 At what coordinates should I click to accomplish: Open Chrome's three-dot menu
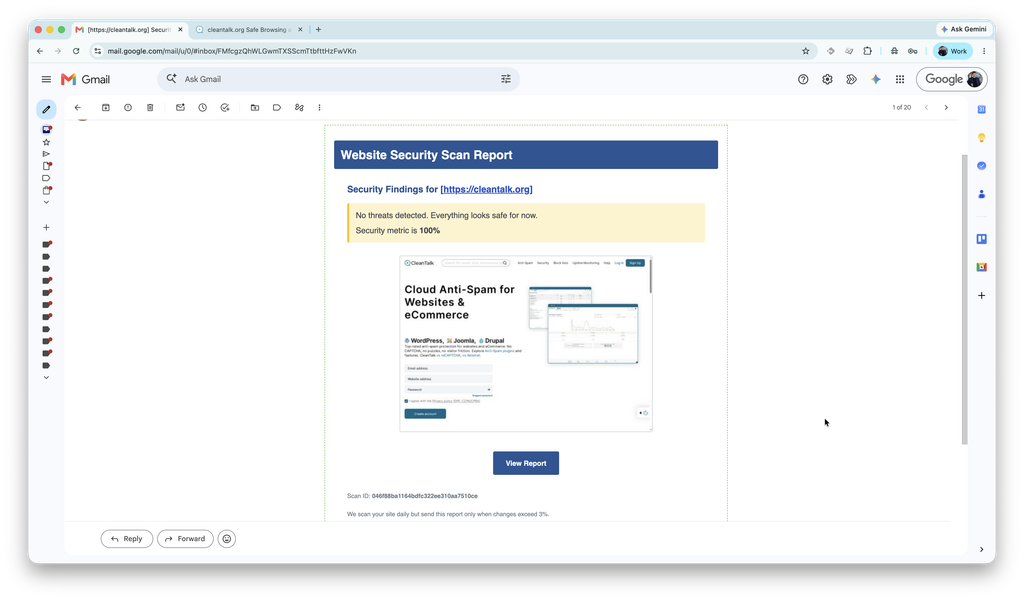pos(984,51)
